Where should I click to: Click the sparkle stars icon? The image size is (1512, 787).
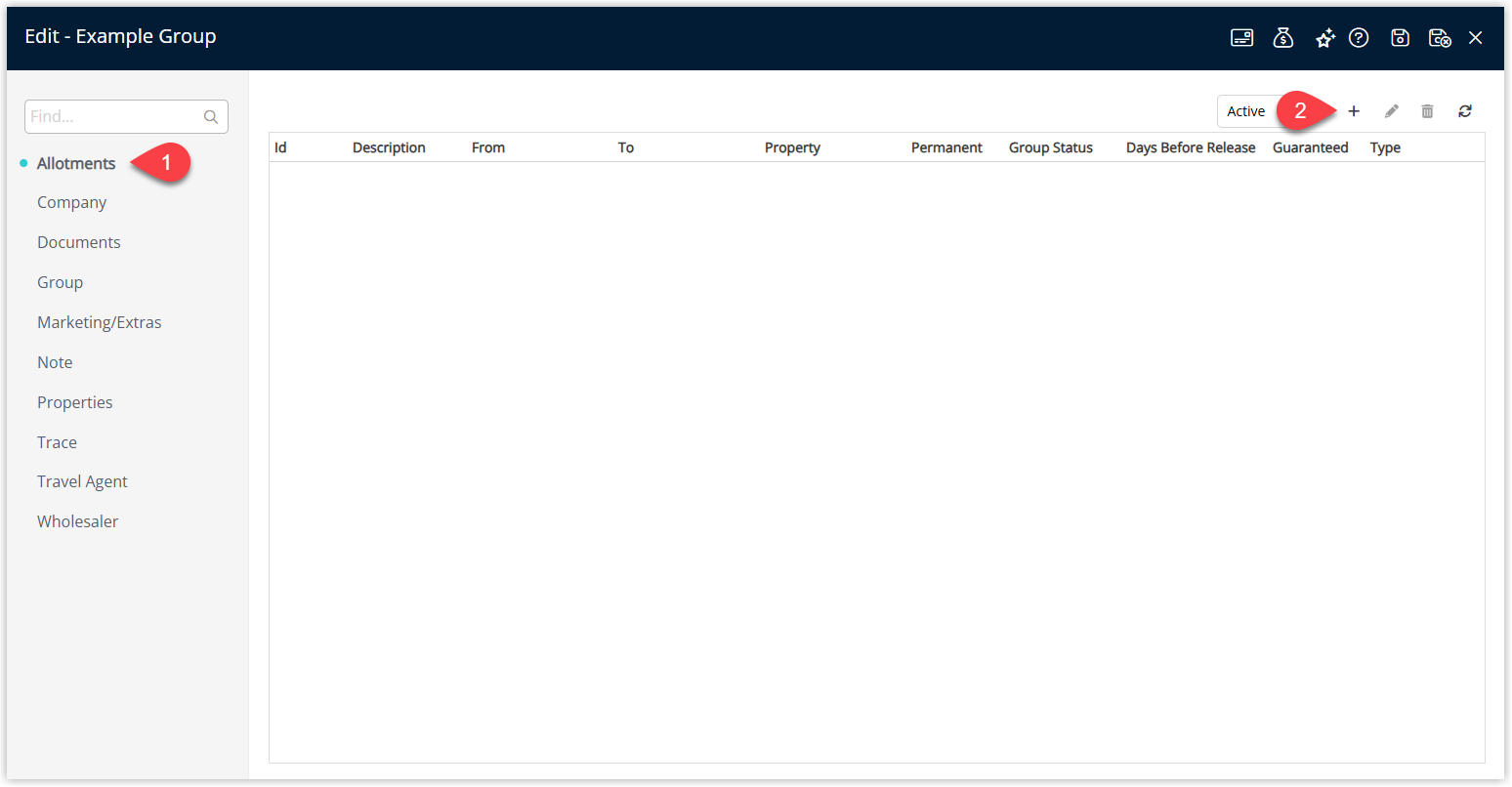[x=1324, y=37]
